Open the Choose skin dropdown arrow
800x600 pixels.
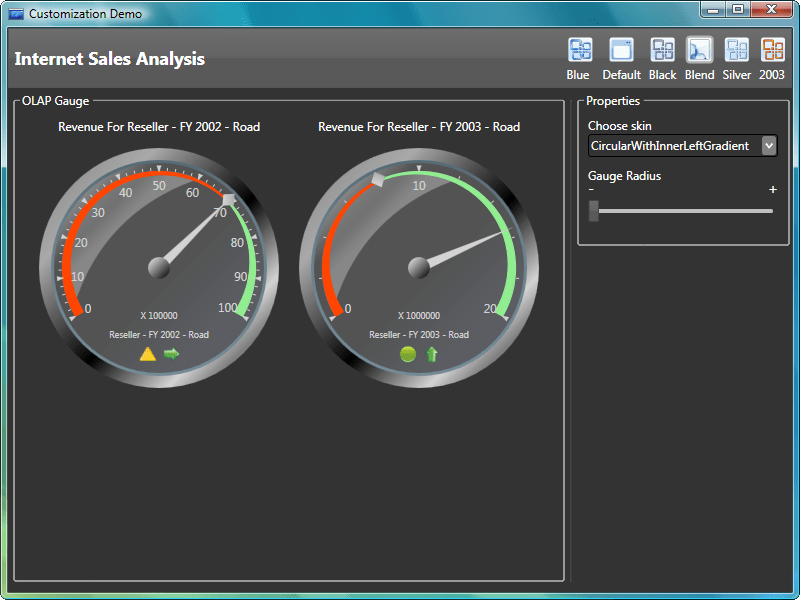pos(768,146)
